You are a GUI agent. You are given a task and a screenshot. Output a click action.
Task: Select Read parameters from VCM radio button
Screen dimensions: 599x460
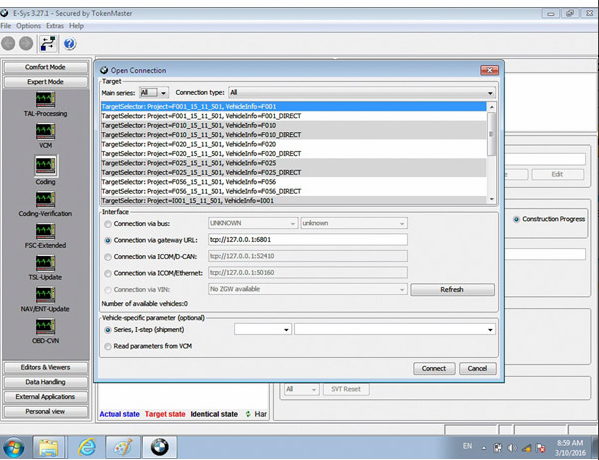tap(108, 346)
